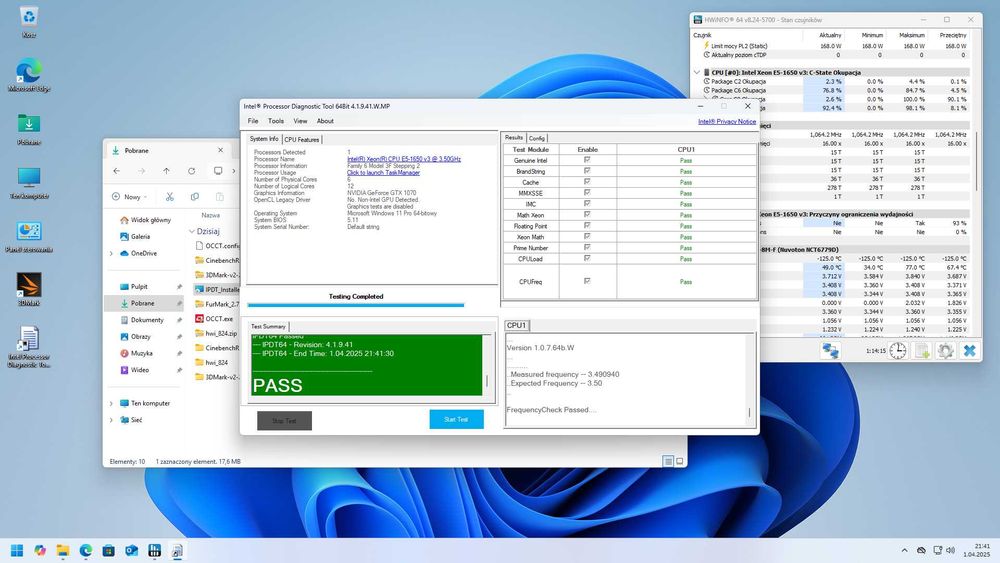
Task: Switch Explorer to details view icon
Action: 668,461
